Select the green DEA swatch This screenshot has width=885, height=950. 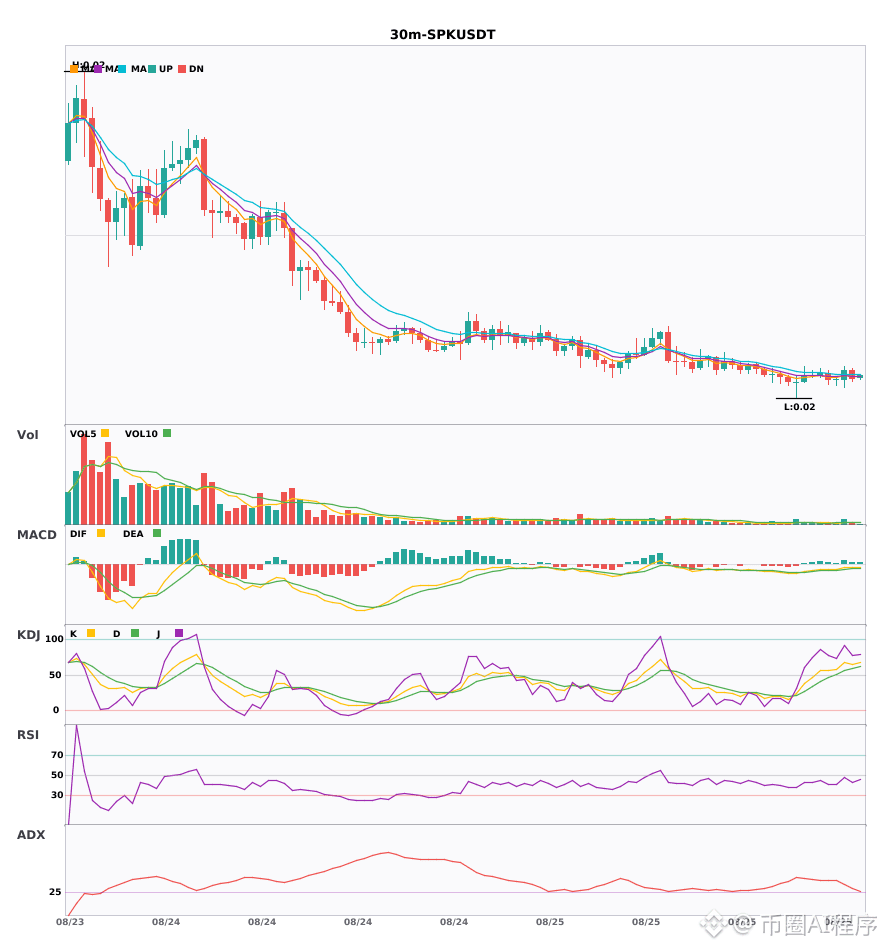point(157,533)
